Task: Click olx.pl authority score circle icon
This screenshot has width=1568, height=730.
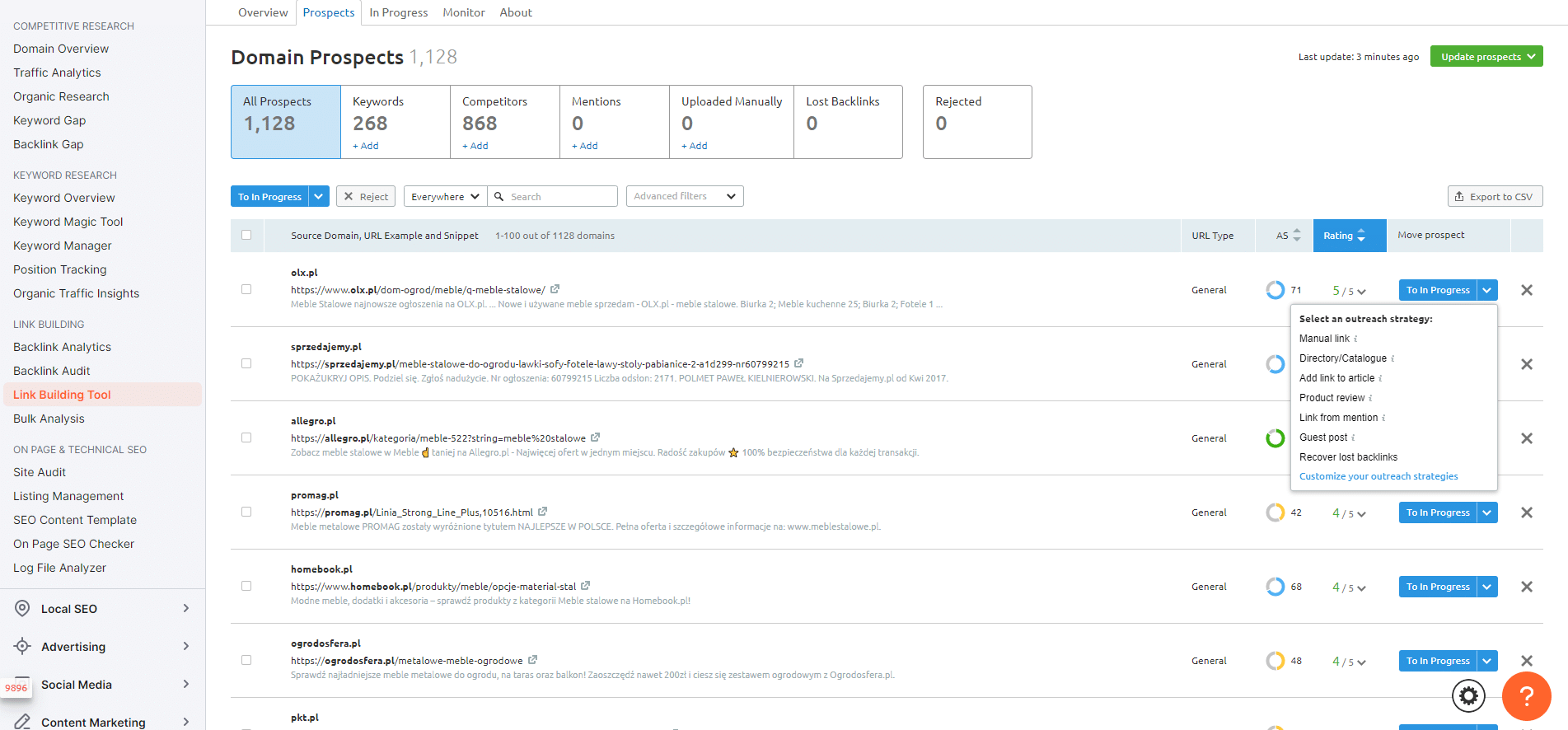Action: [1275, 290]
